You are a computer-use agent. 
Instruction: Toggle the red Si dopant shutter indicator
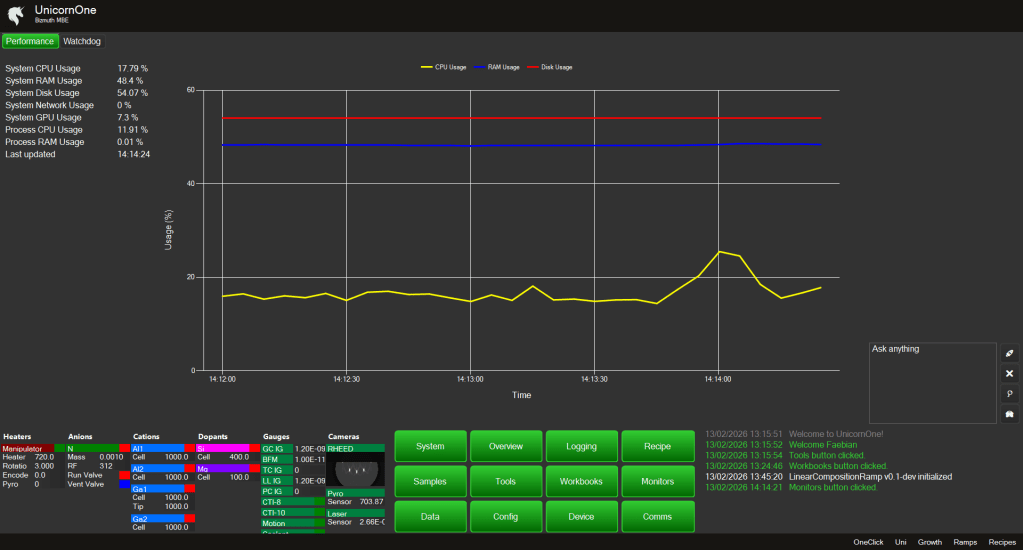(255, 449)
